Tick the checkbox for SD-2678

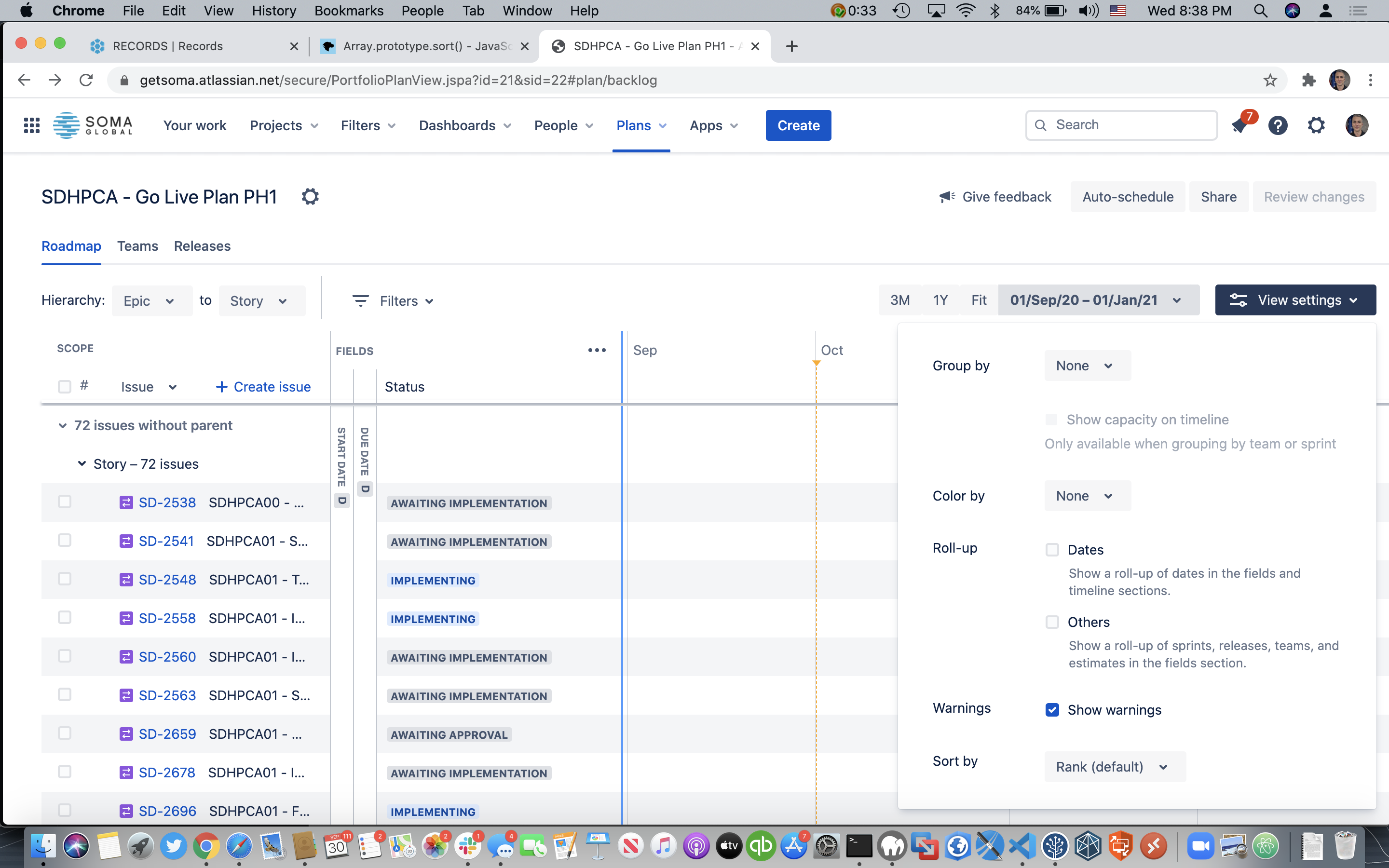64,772
